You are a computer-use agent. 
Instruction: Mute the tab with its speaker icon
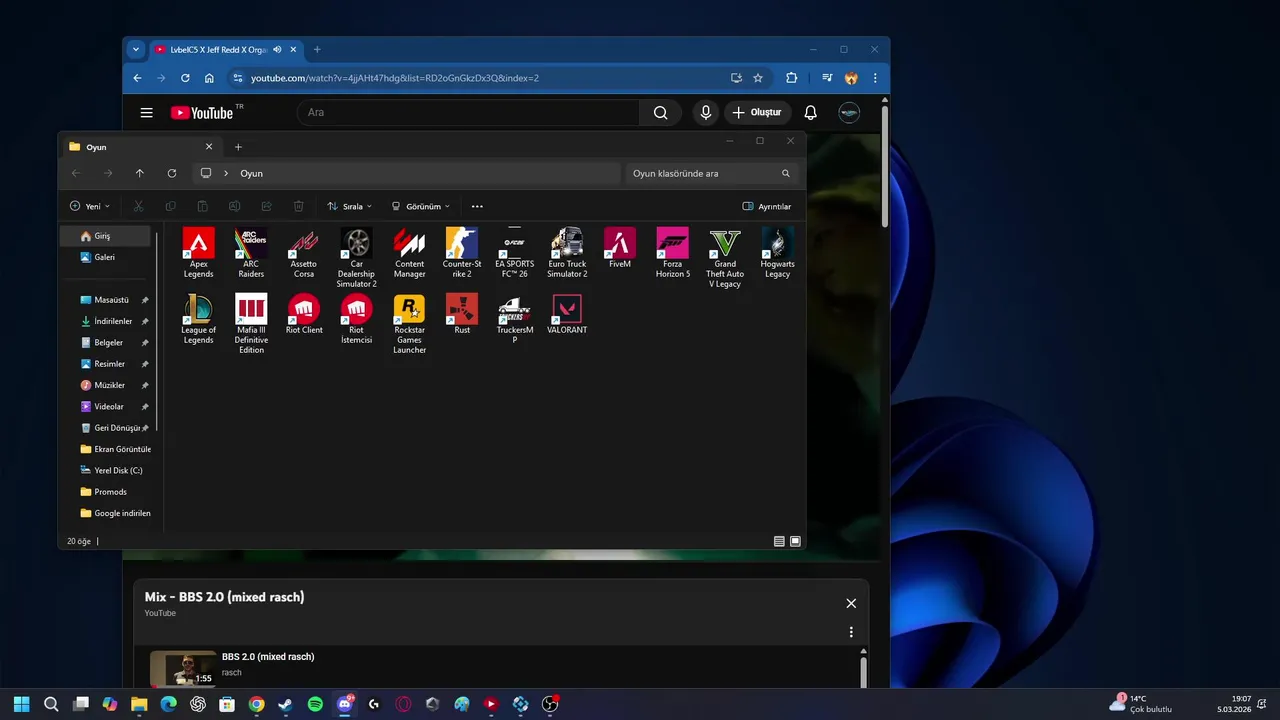pos(278,49)
